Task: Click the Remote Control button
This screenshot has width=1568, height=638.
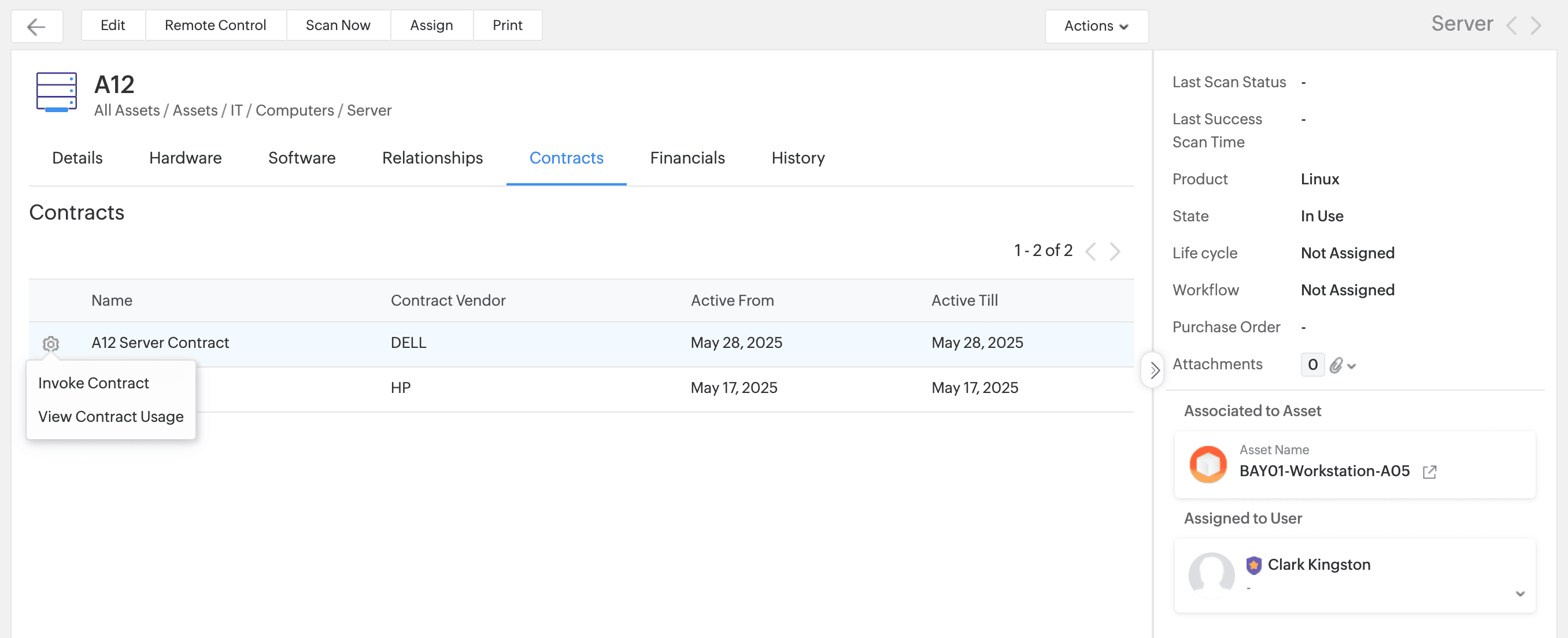Action: pos(216,25)
